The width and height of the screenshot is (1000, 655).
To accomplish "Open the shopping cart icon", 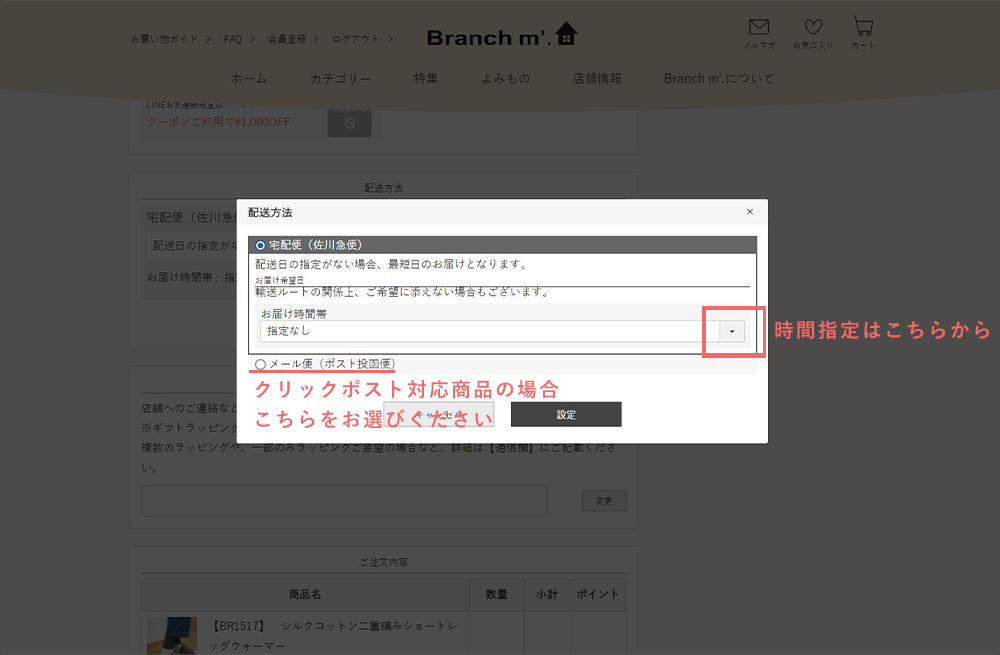I will 862,28.
